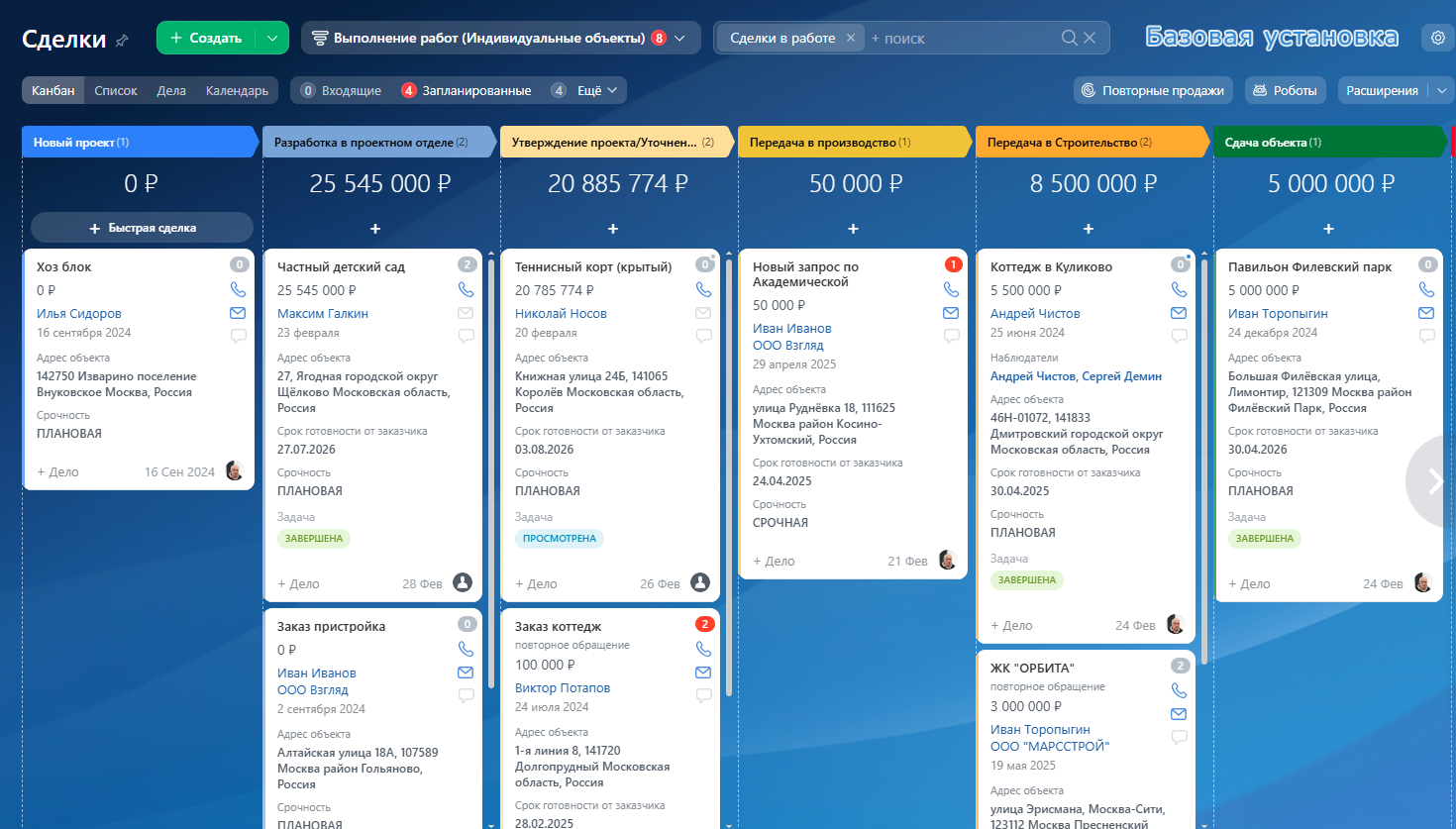Add deal in Передача в Строительство column
Image resolution: width=1456 pixels, height=829 pixels.
click(1089, 229)
